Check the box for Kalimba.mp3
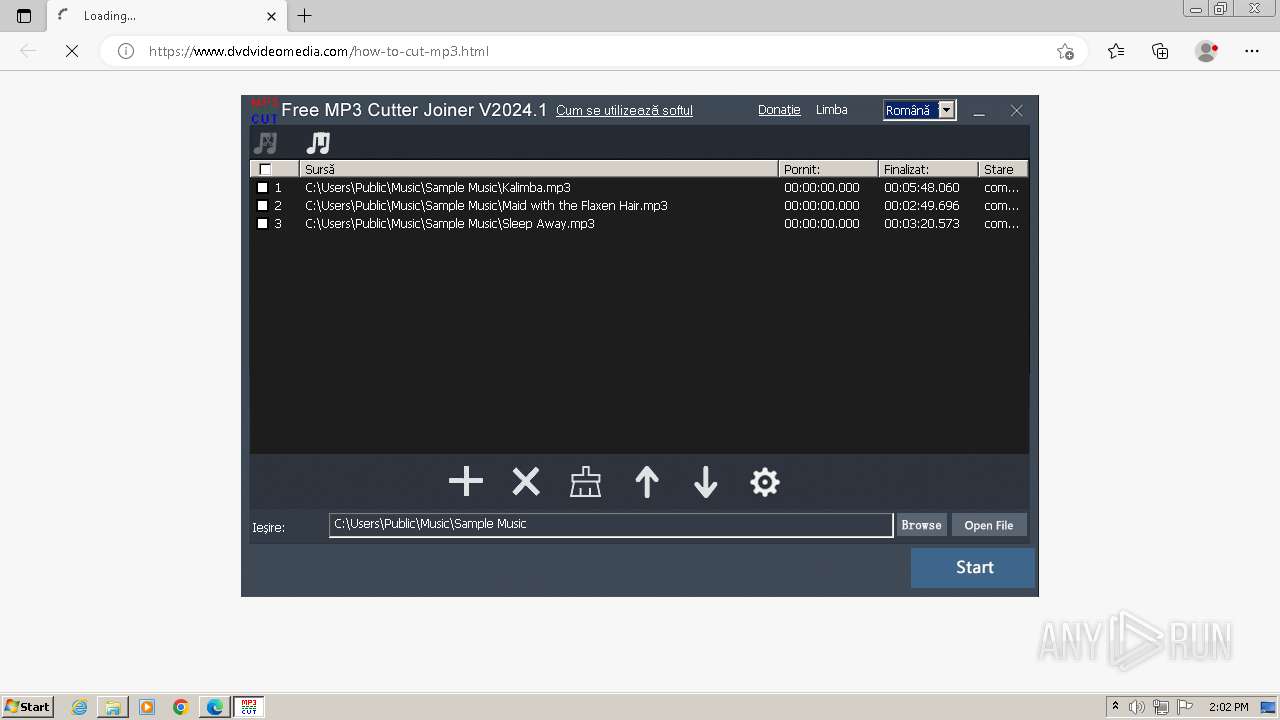 tap(263, 187)
